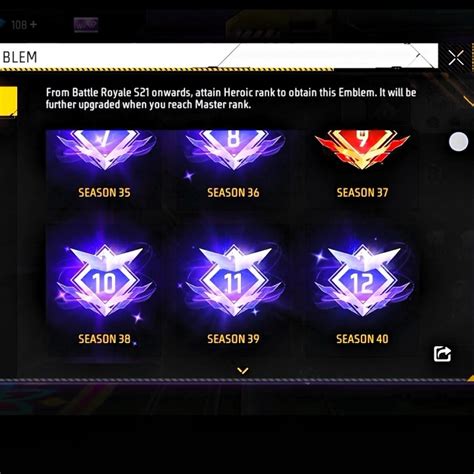Click the Season 37 label
The width and height of the screenshot is (474, 474).
click(x=362, y=192)
